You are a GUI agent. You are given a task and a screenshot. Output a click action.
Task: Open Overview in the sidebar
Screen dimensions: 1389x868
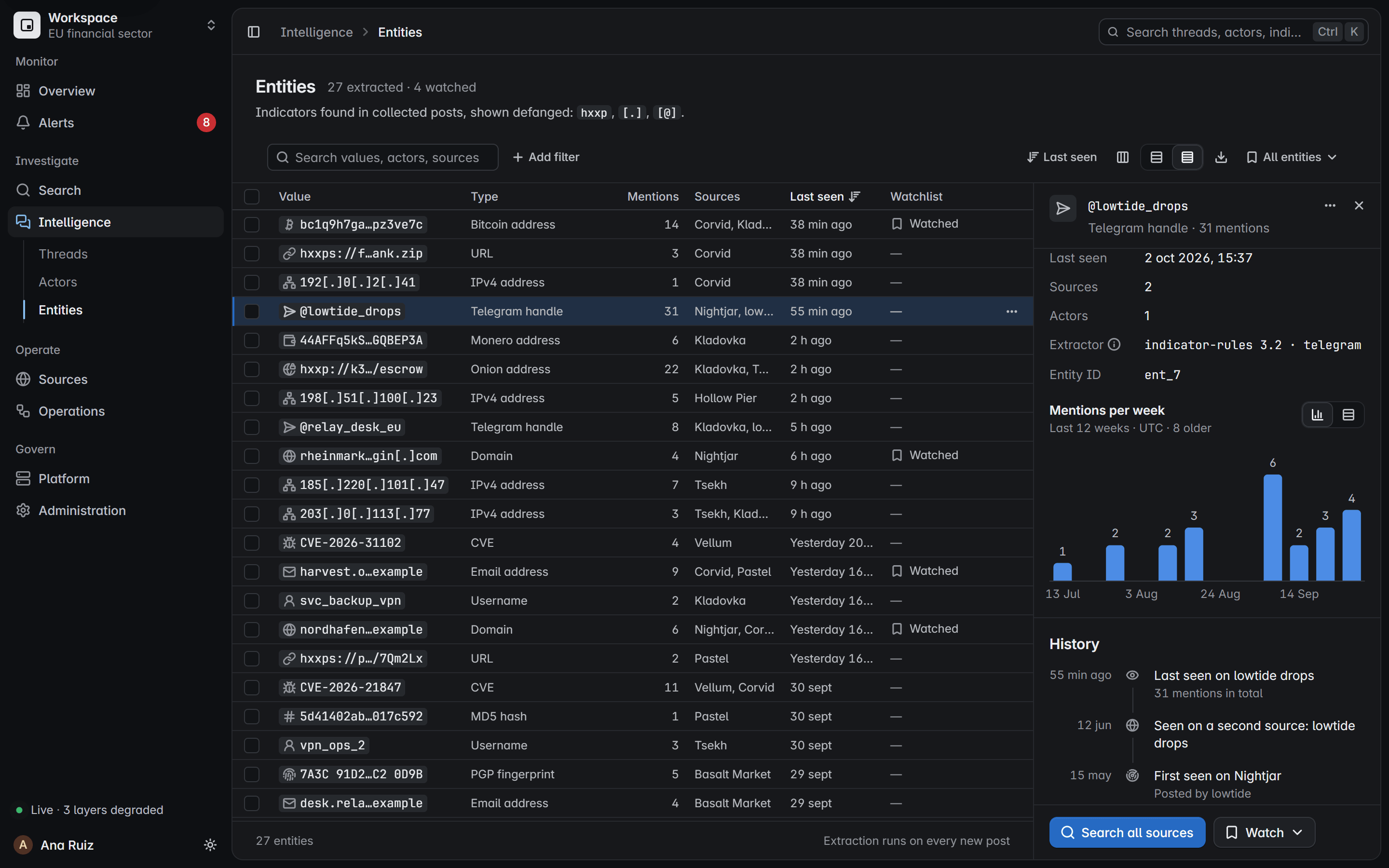pos(115,91)
